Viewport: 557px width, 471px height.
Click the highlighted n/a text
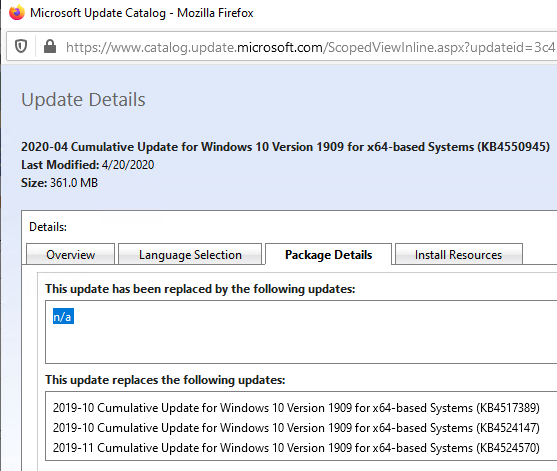pyautogui.click(x=63, y=316)
